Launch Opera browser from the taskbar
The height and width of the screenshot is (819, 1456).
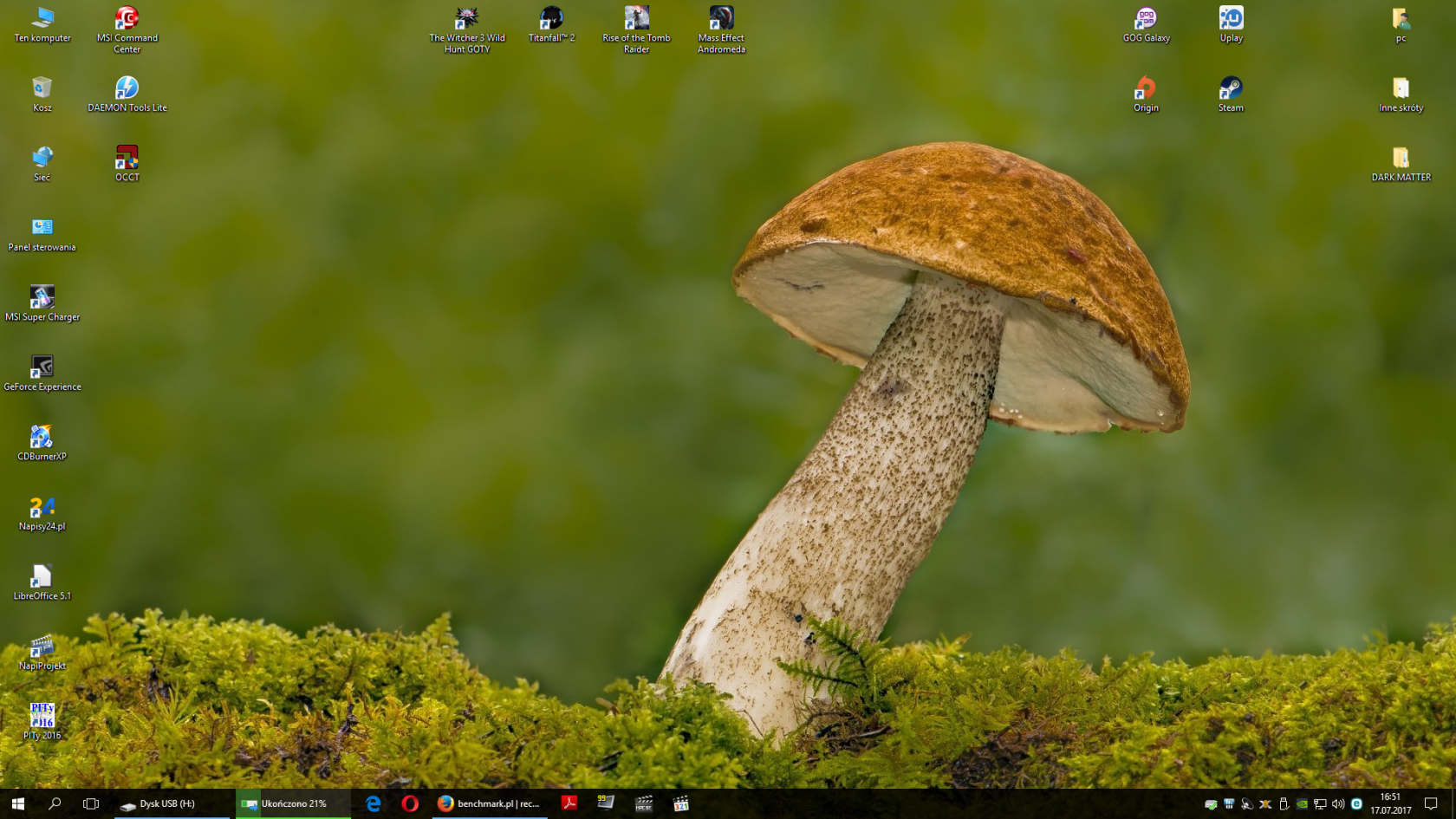410,803
